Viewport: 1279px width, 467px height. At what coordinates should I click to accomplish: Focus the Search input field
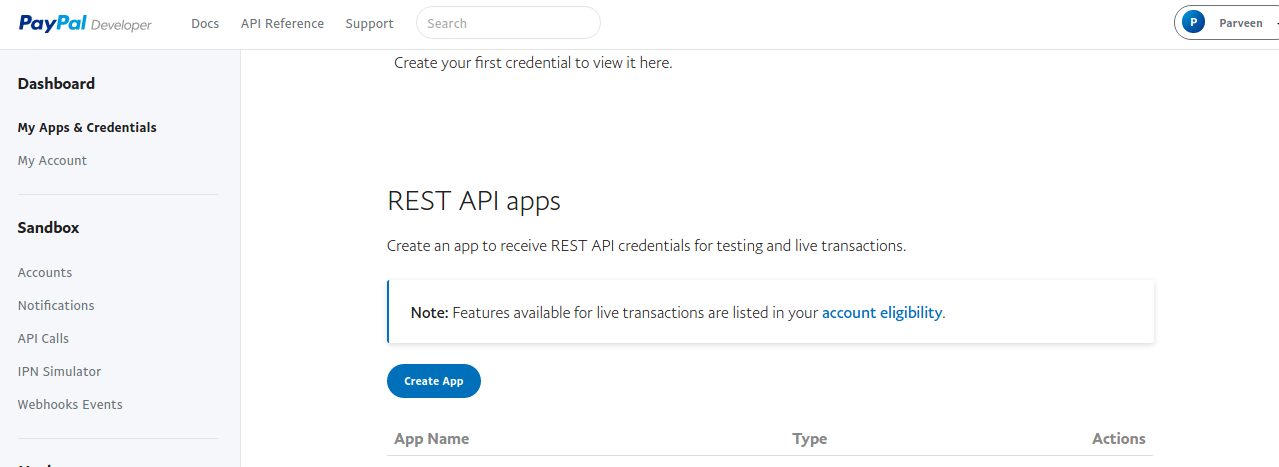click(508, 23)
